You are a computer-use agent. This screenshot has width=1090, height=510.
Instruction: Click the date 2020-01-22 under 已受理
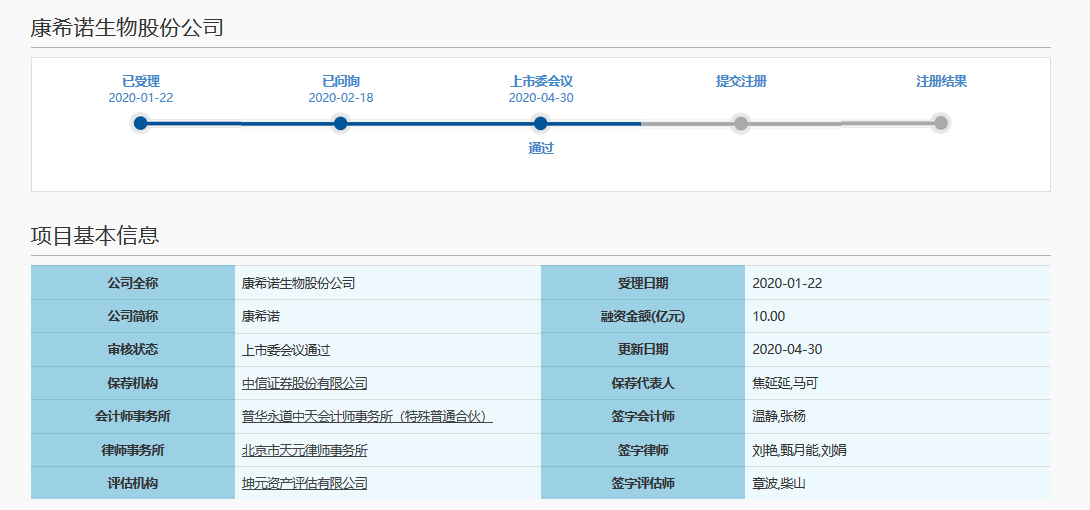coord(141,98)
